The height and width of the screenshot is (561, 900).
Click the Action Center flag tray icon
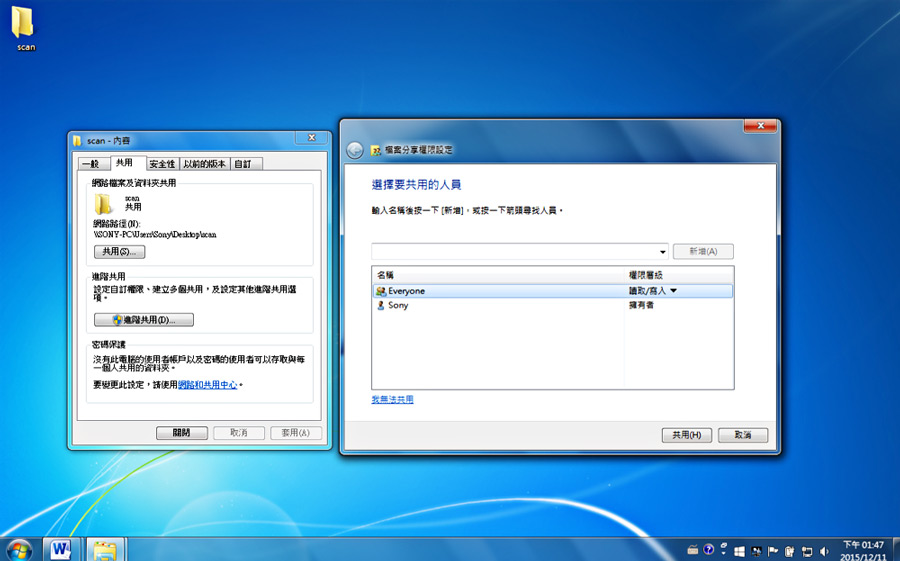click(x=773, y=552)
